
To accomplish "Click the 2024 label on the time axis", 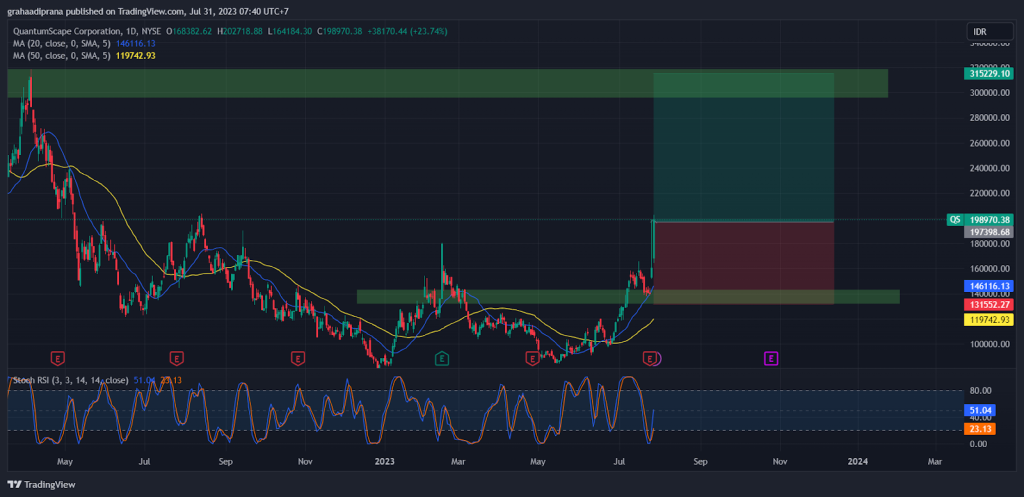I will pyautogui.click(x=857, y=461).
